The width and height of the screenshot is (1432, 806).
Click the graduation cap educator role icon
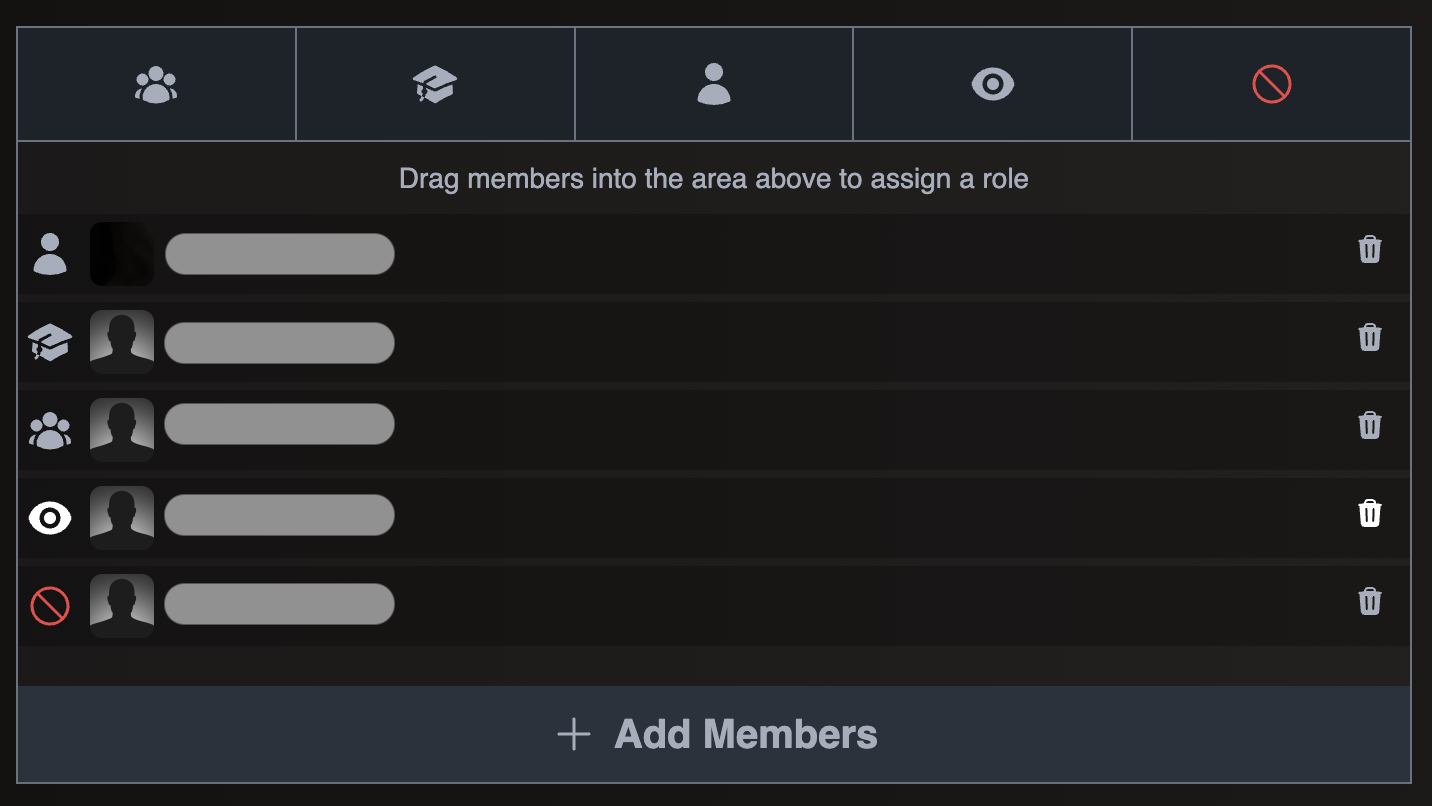[435, 84]
